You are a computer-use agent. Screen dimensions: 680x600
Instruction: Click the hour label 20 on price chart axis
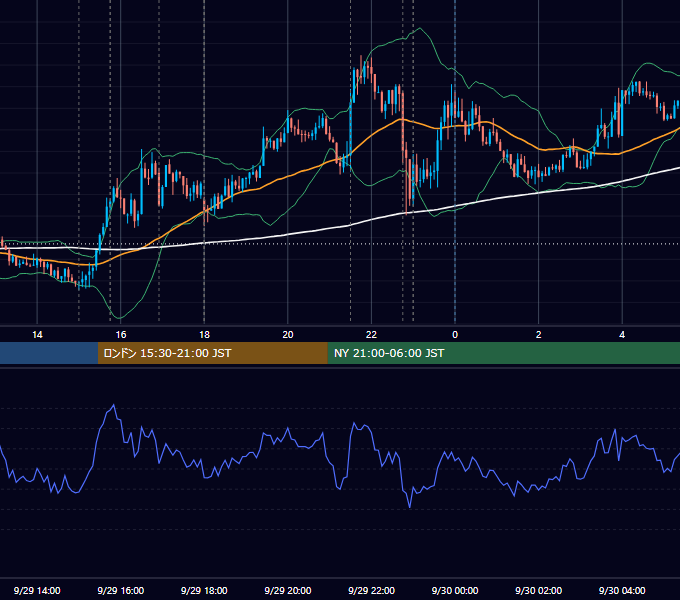pyautogui.click(x=288, y=335)
